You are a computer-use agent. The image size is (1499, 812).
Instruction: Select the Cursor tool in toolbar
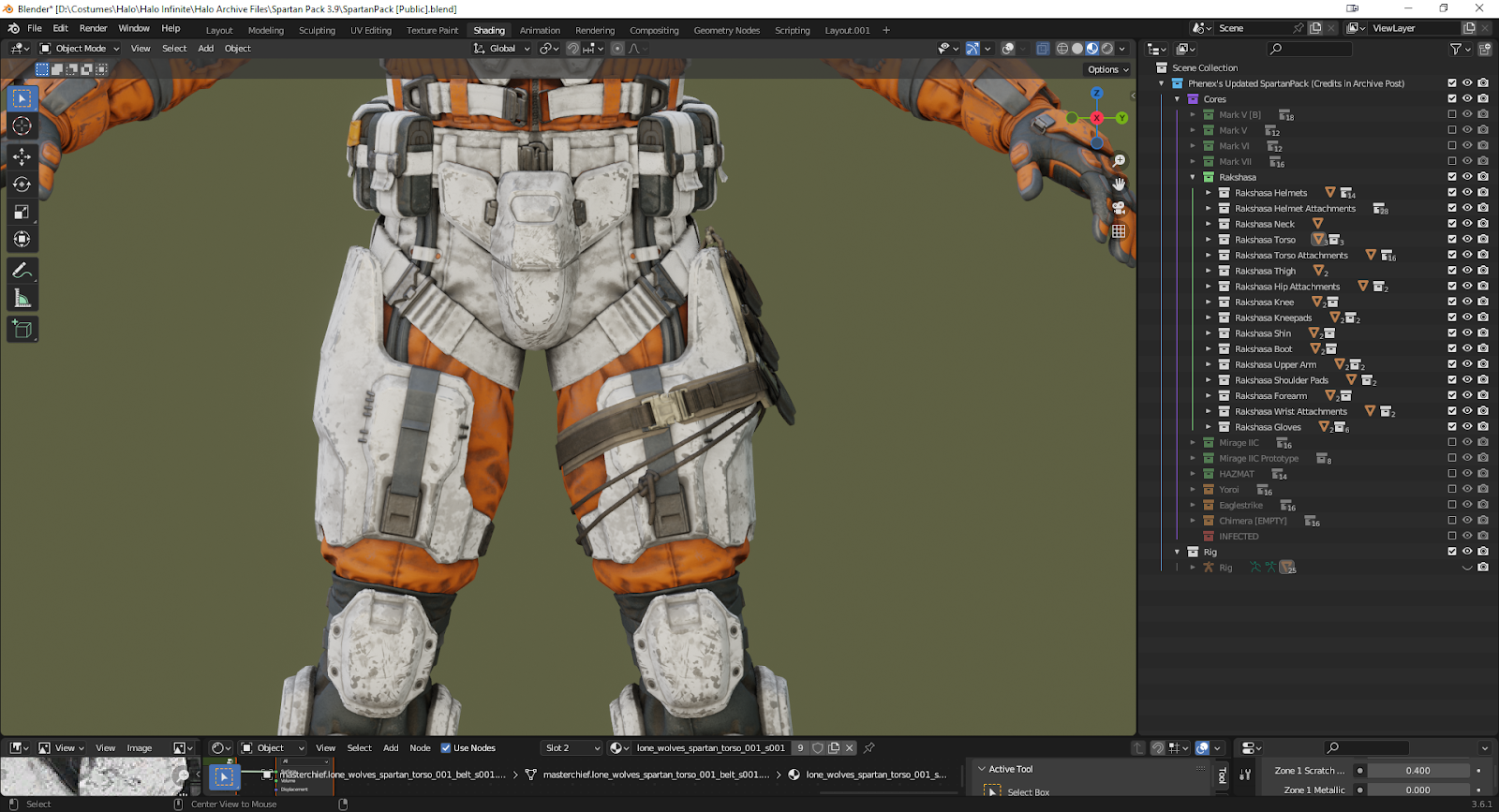[x=22, y=126]
